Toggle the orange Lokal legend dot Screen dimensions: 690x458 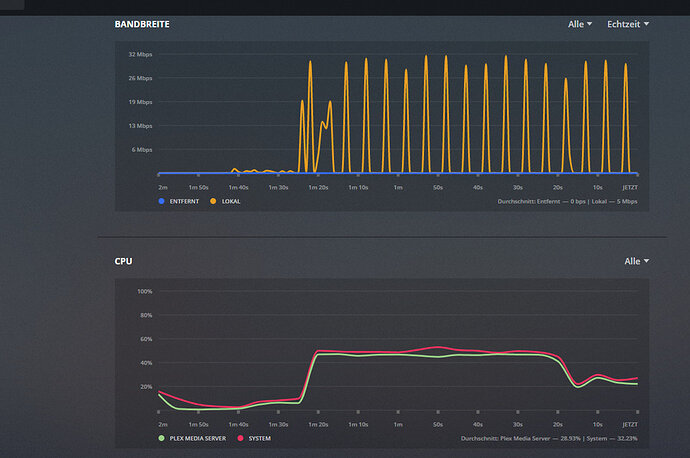pos(213,201)
